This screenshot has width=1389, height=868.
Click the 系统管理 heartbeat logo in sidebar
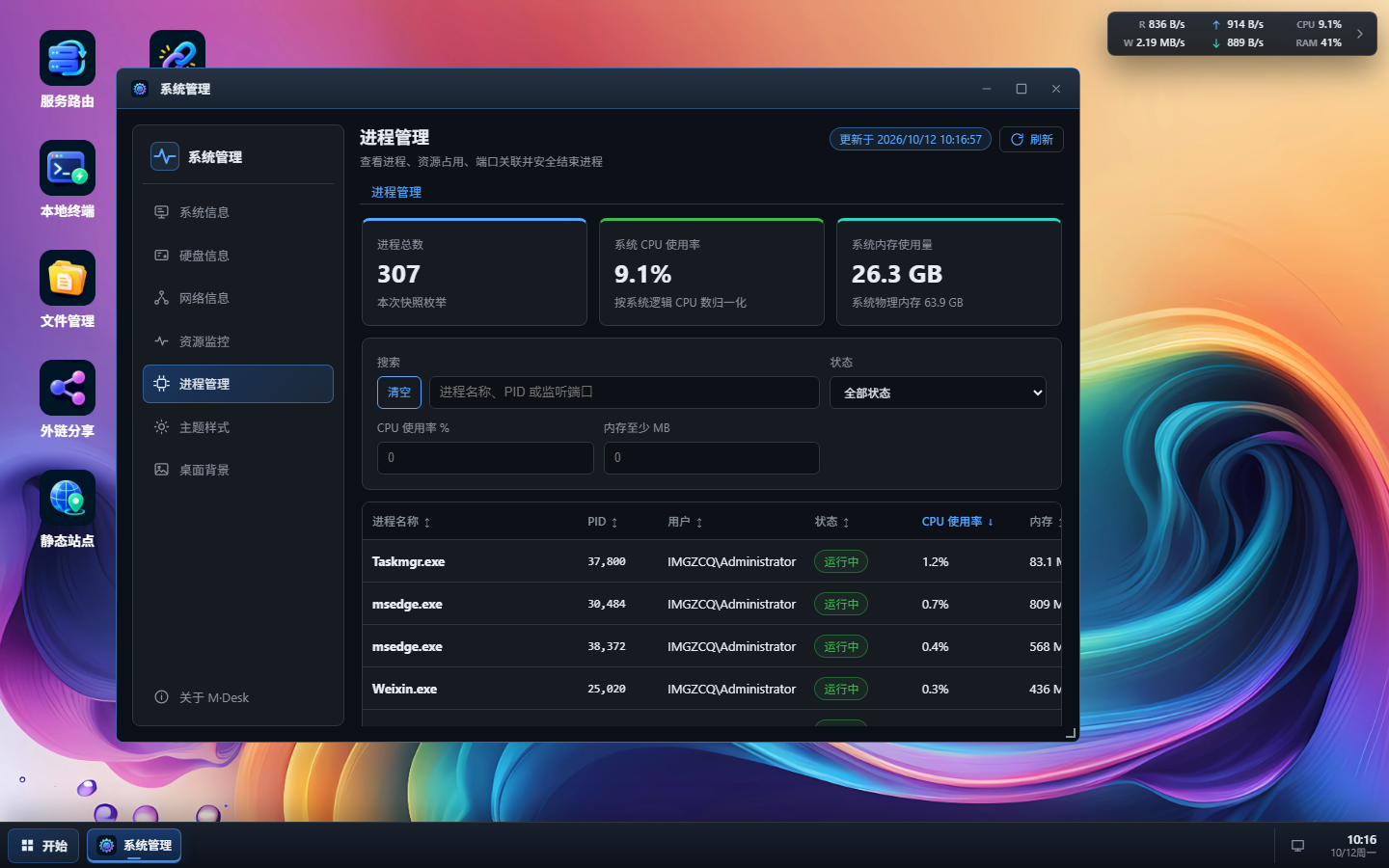tap(165, 156)
